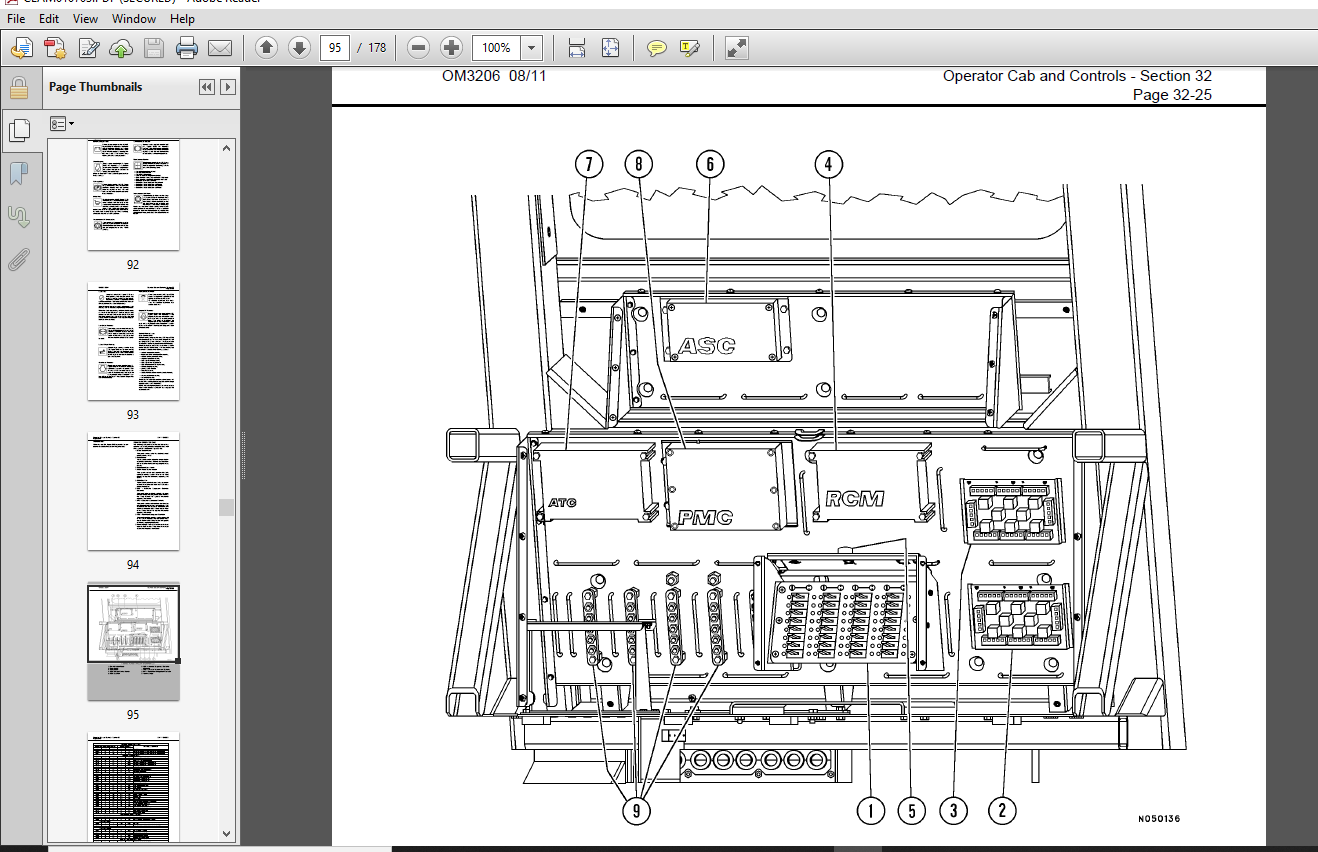Click the 'OM3206 08/11' header text

click(x=494, y=76)
